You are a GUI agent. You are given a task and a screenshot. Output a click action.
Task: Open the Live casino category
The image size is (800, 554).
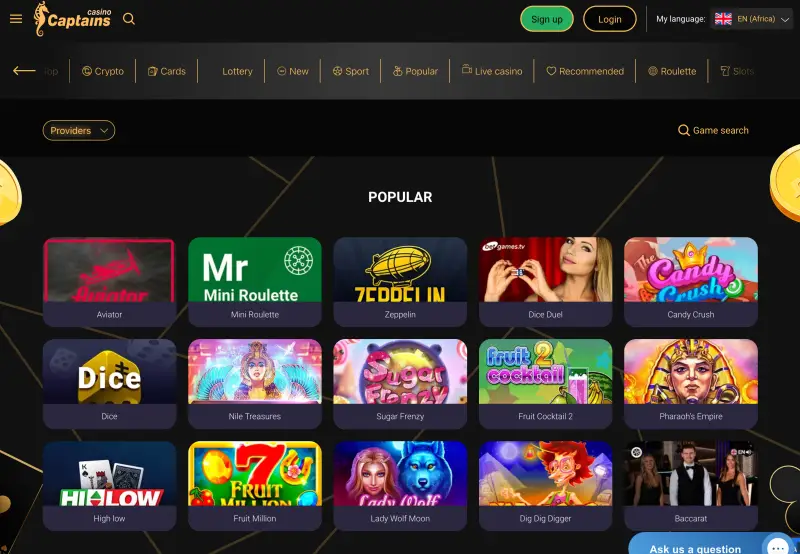click(492, 71)
